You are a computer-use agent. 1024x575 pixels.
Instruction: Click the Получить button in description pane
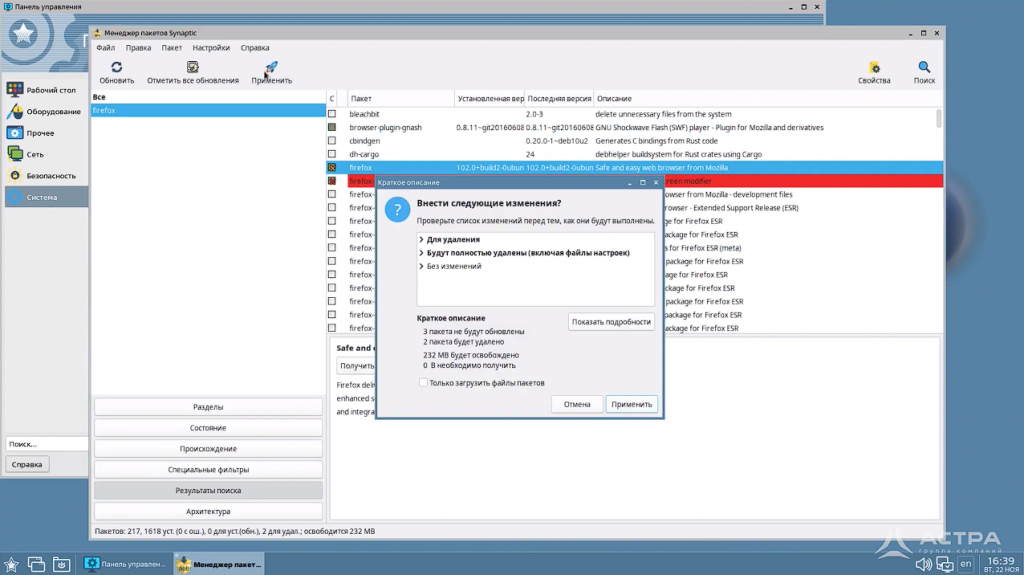coord(357,366)
